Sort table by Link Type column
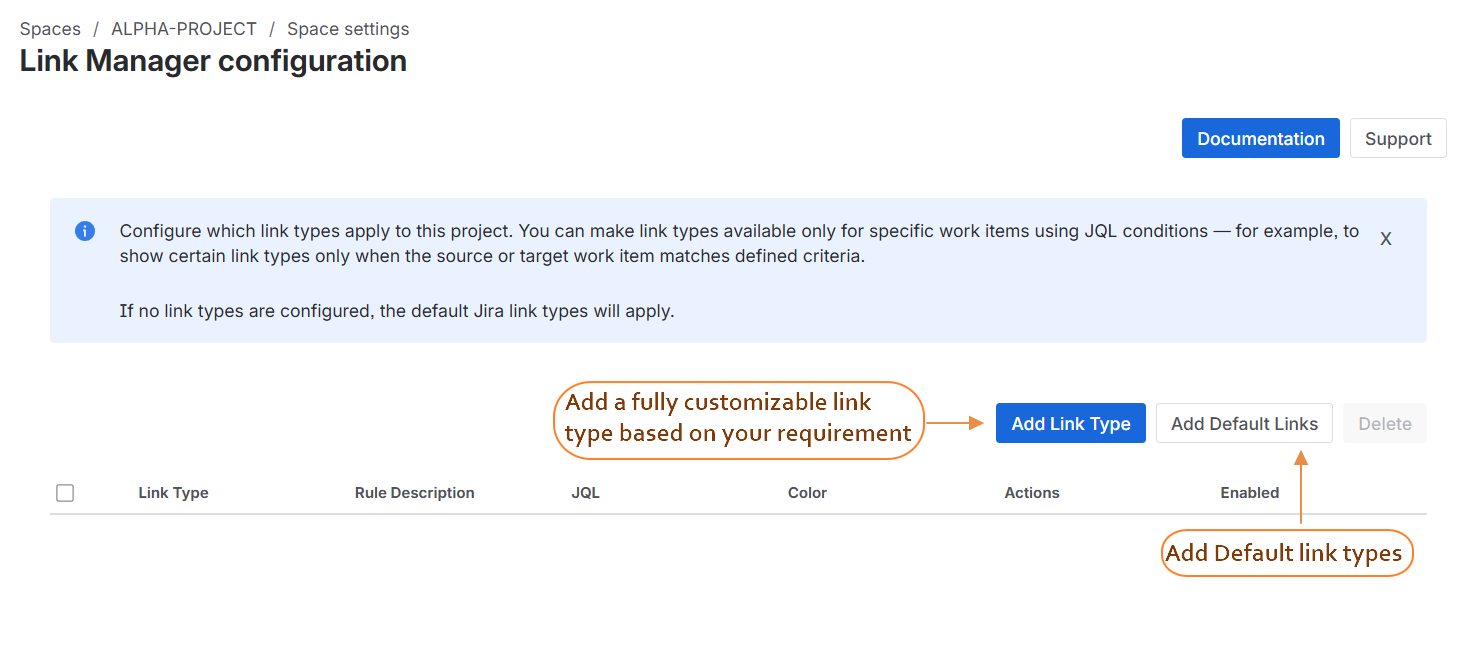Viewport: 1473px width, 668px height. [x=173, y=492]
